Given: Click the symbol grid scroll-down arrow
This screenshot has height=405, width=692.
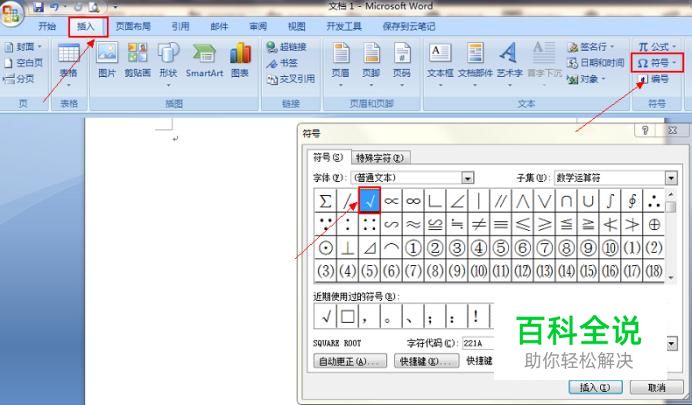Looking at the screenshot, I should 671,278.
